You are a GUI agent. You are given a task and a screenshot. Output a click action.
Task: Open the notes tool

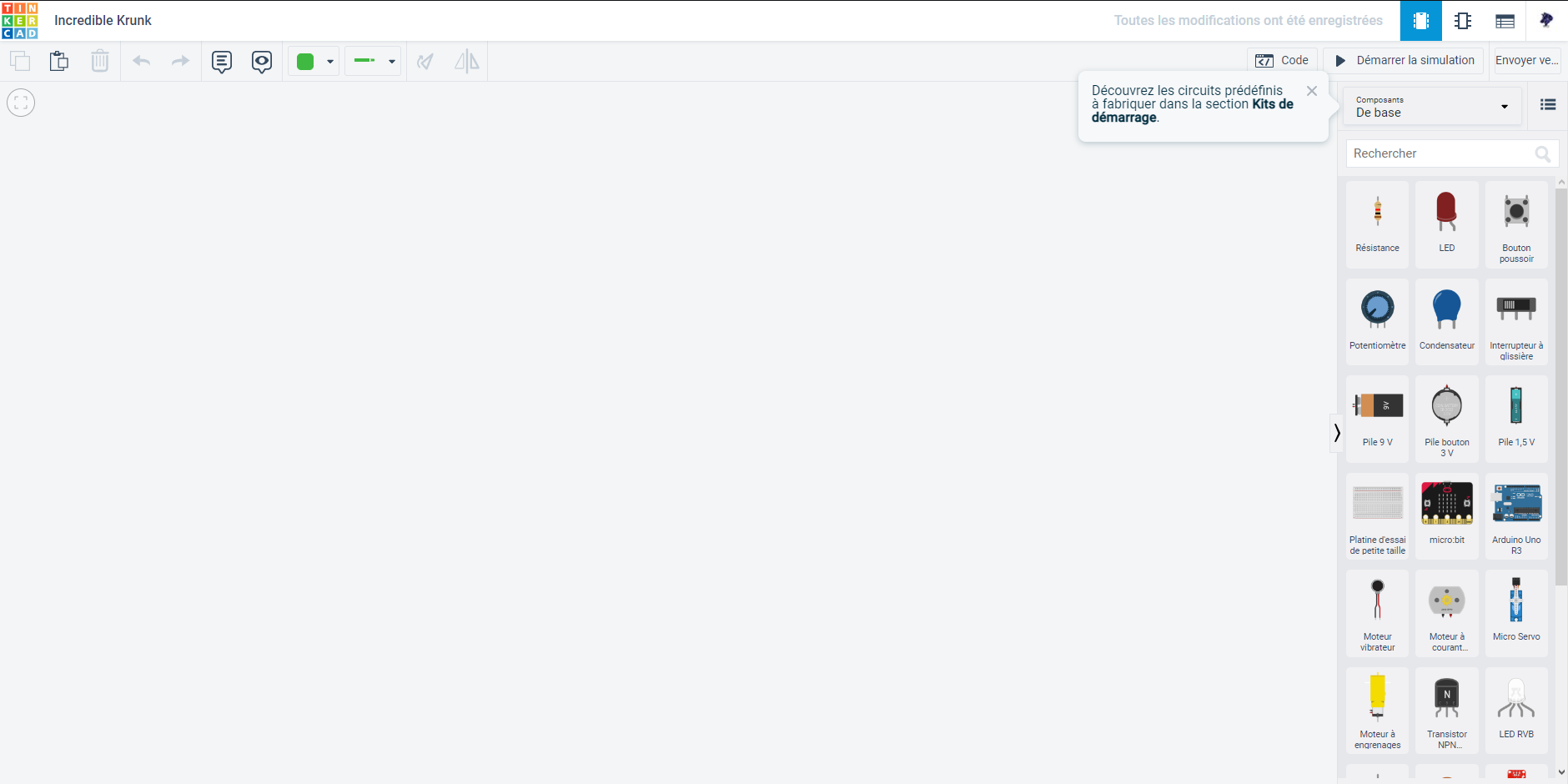coord(222,62)
